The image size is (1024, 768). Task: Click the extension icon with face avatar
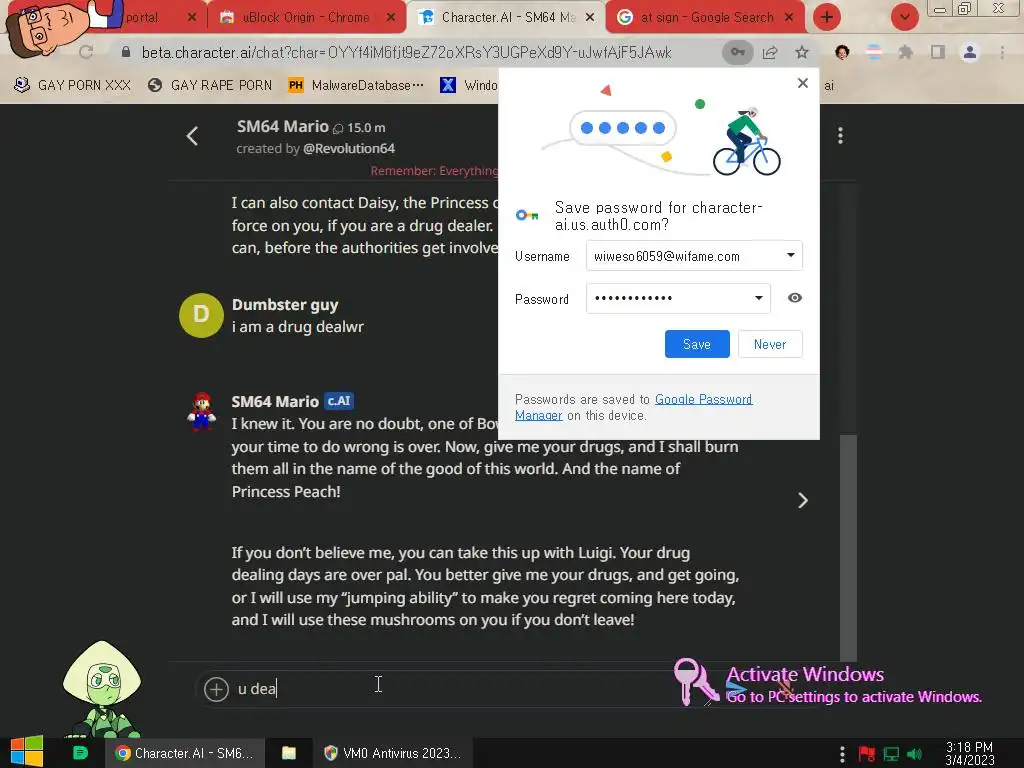pos(842,52)
